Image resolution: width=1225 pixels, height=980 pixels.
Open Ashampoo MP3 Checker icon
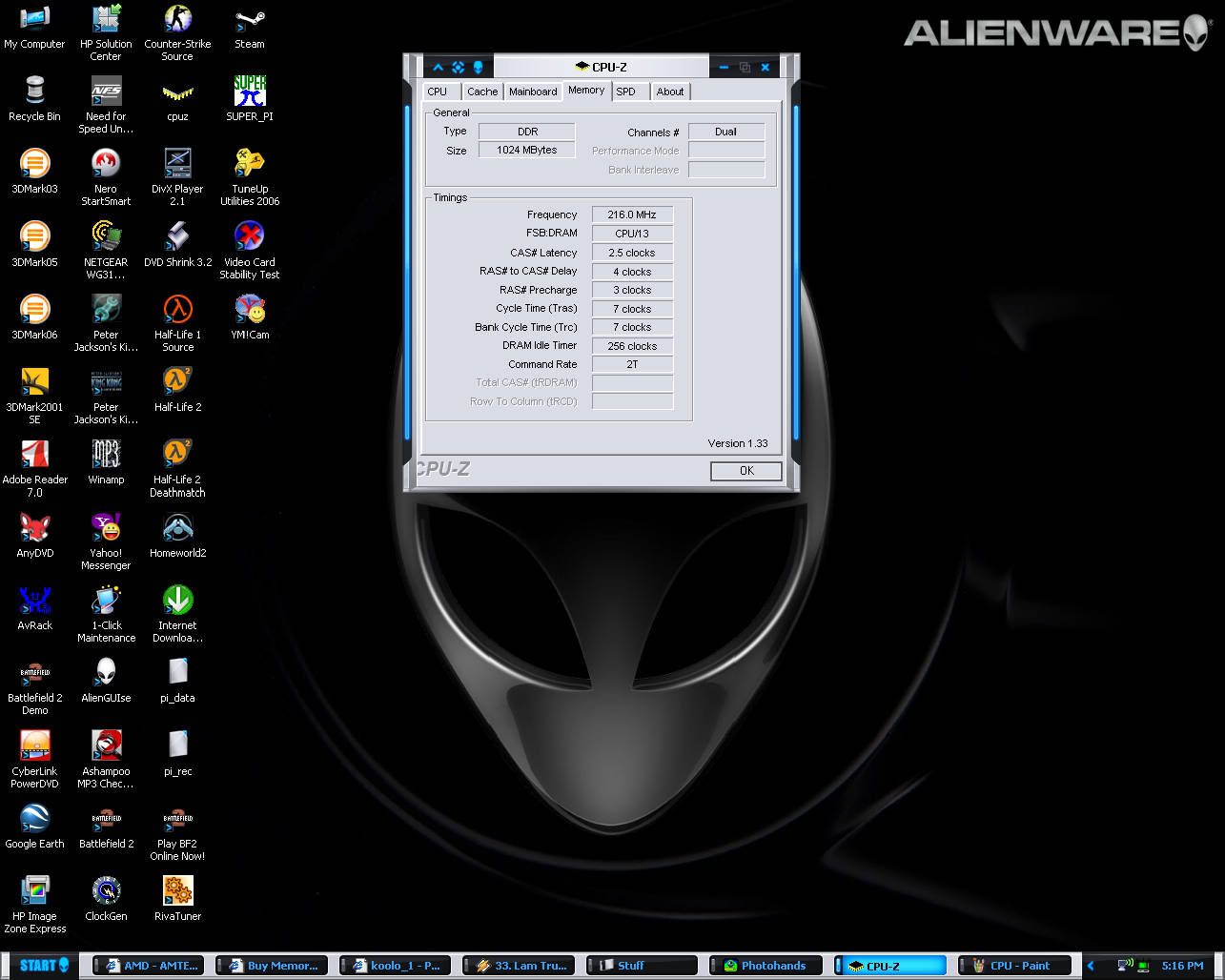tap(106, 761)
